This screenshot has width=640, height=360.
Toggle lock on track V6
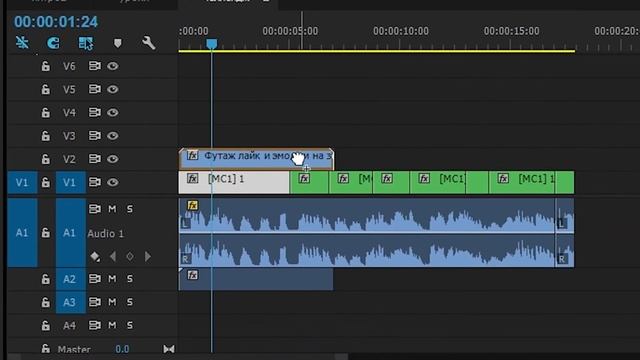[x=46, y=66]
